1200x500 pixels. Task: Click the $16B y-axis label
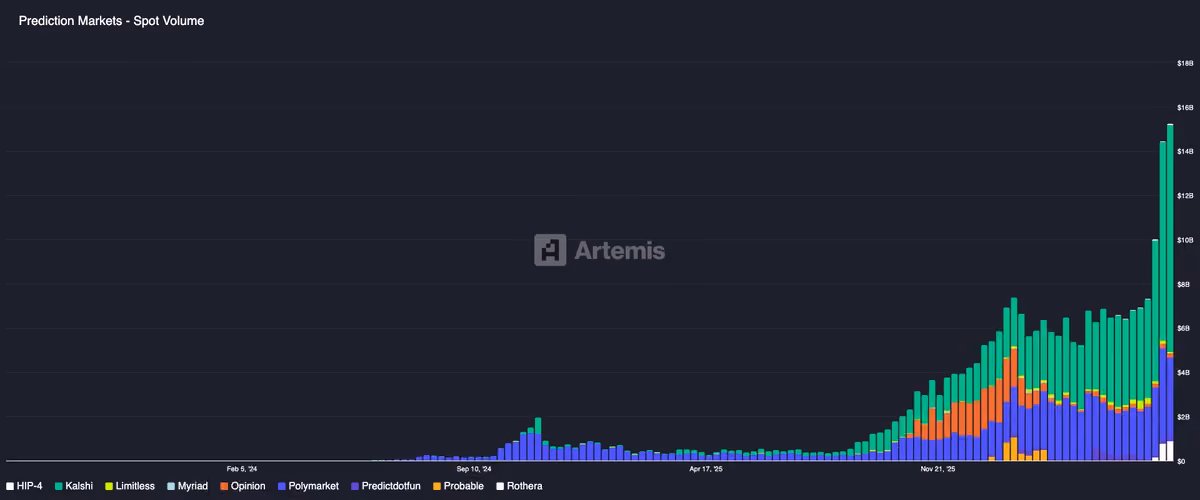(1185, 107)
